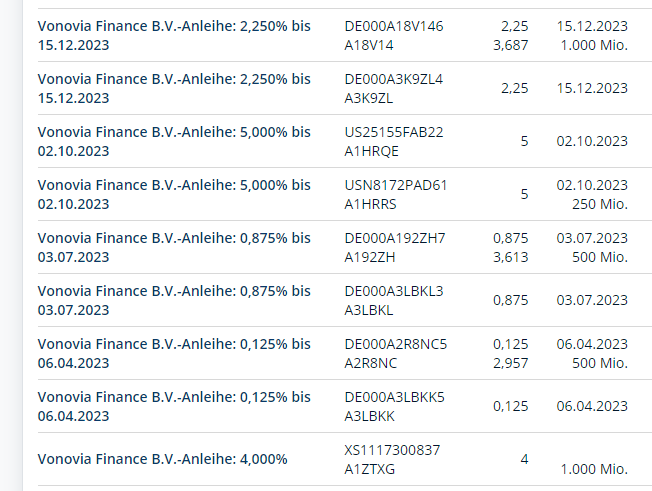Select the ISIN XS1117300837

click(x=391, y=451)
